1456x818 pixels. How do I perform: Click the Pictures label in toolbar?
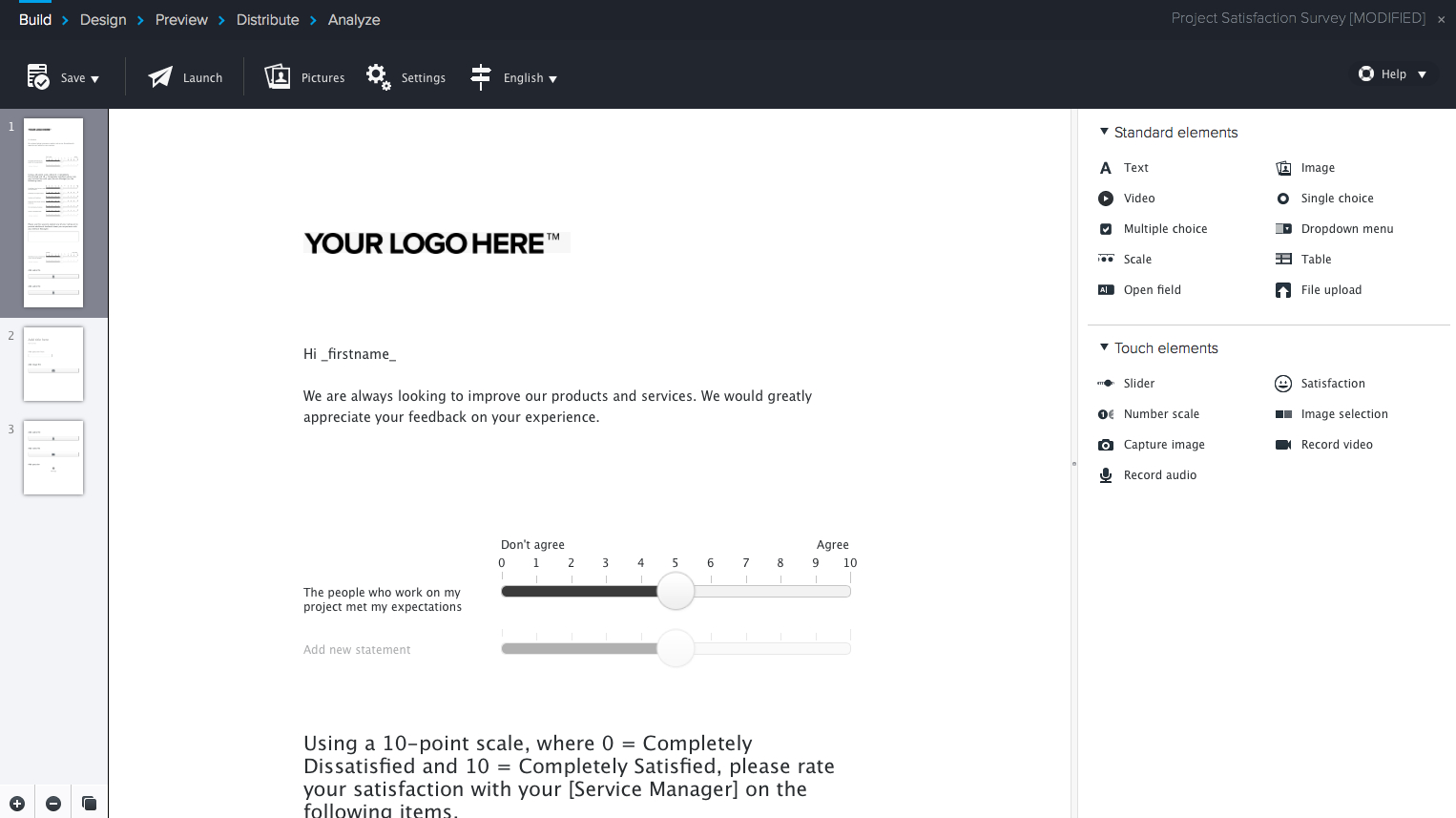point(323,78)
